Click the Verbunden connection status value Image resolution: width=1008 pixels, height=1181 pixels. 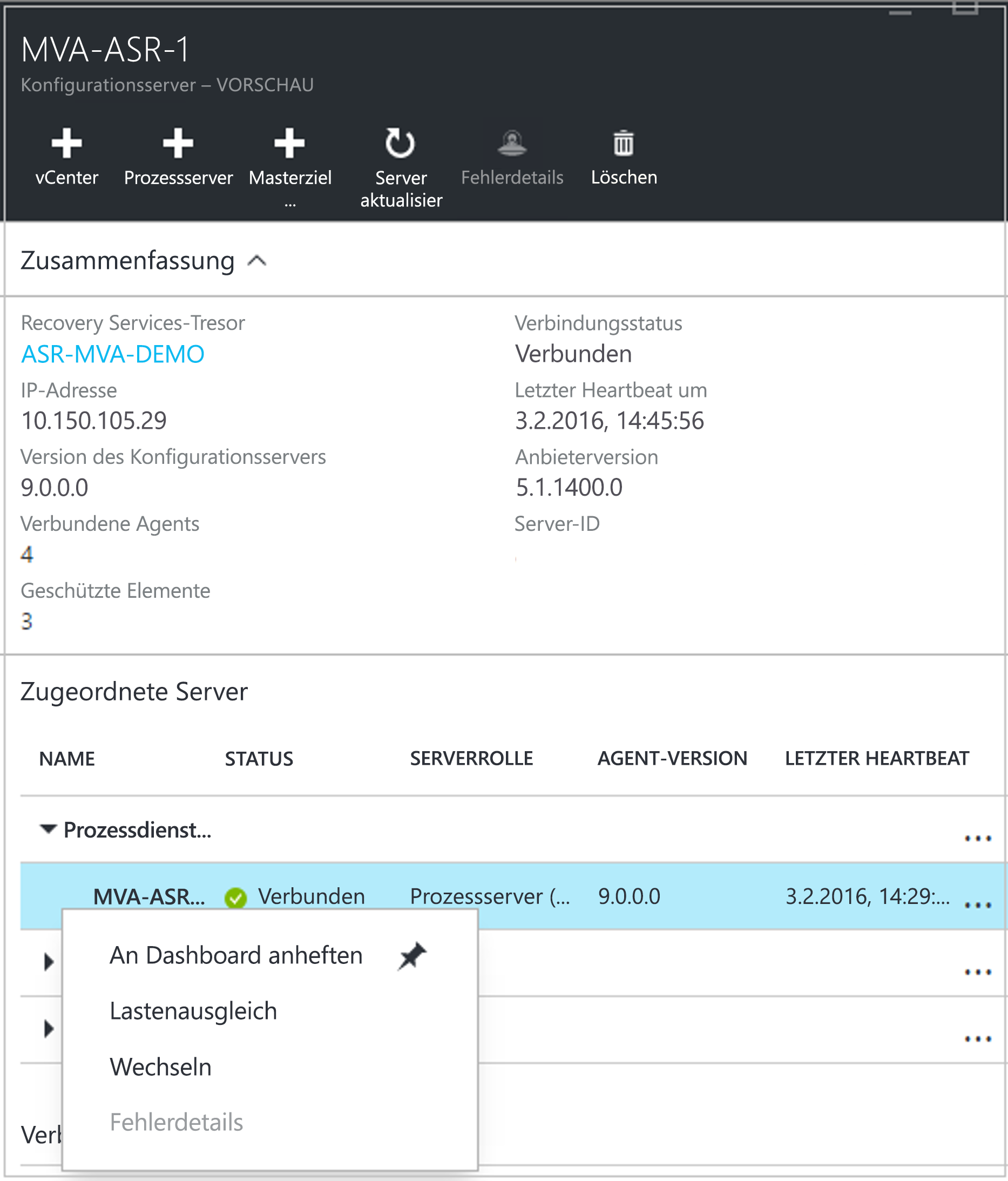pyautogui.click(x=573, y=354)
